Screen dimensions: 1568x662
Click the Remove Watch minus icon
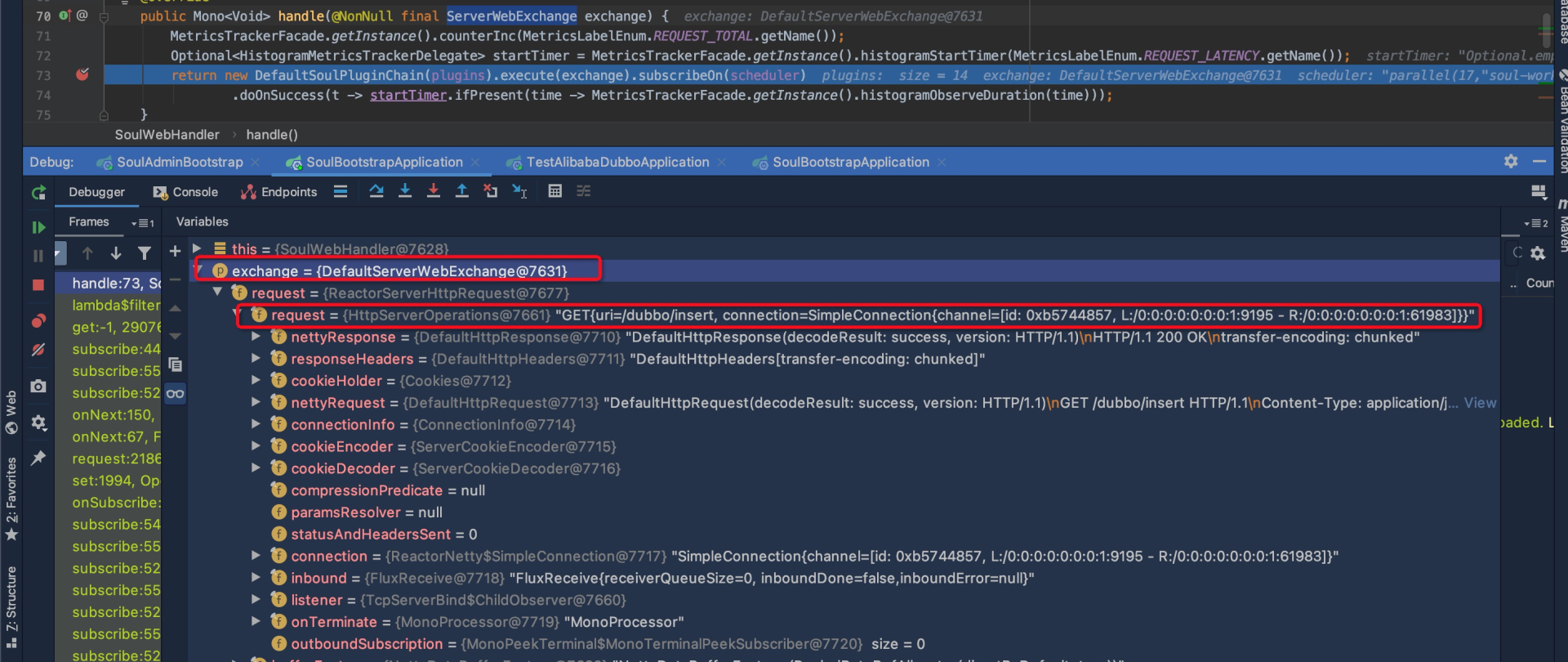click(175, 280)
